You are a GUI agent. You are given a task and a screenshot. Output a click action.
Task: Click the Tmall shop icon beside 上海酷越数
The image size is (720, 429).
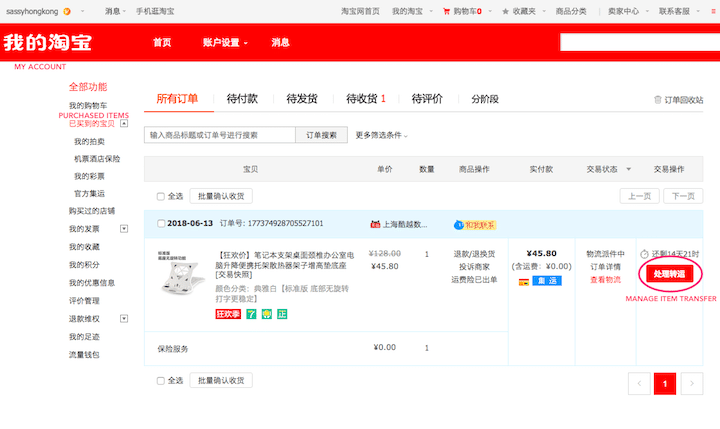[375, 223]
